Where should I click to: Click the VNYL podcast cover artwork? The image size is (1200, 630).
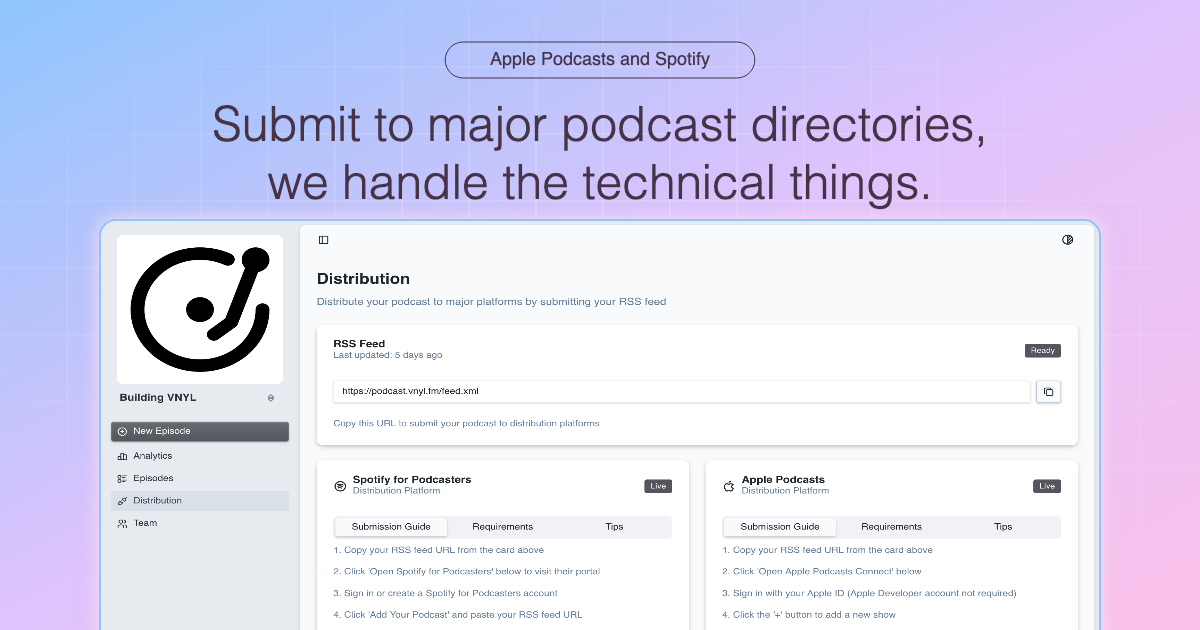point(200,309)
